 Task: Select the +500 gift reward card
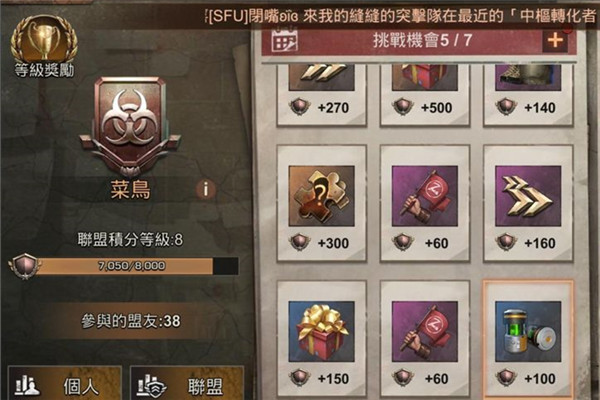425,95
